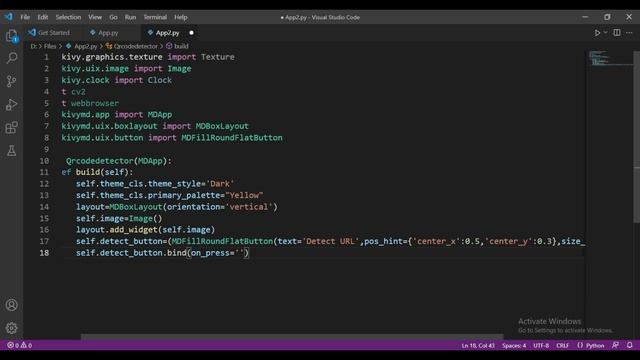Open the Go menu
640x360 pixels.
[113, 17]
